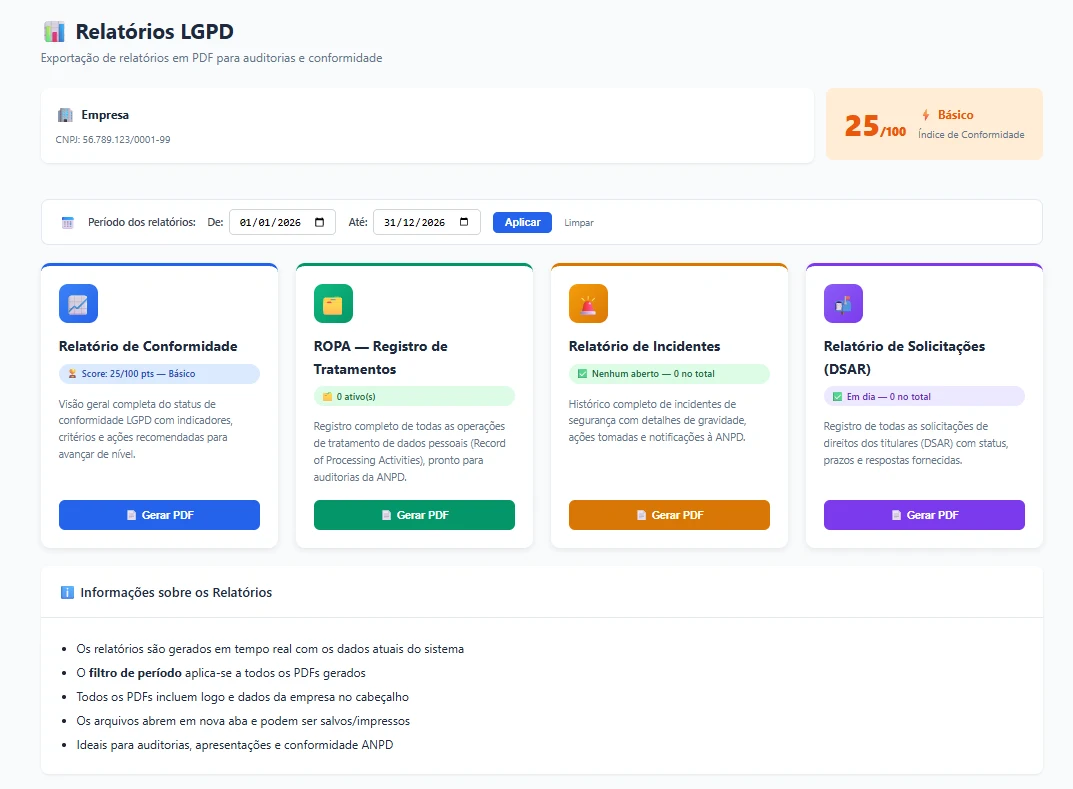This screenshot has height=789, width=1073.
Task: Click the Score: 25/100 pts — Básico badge
Action: (x=159, y=374)
